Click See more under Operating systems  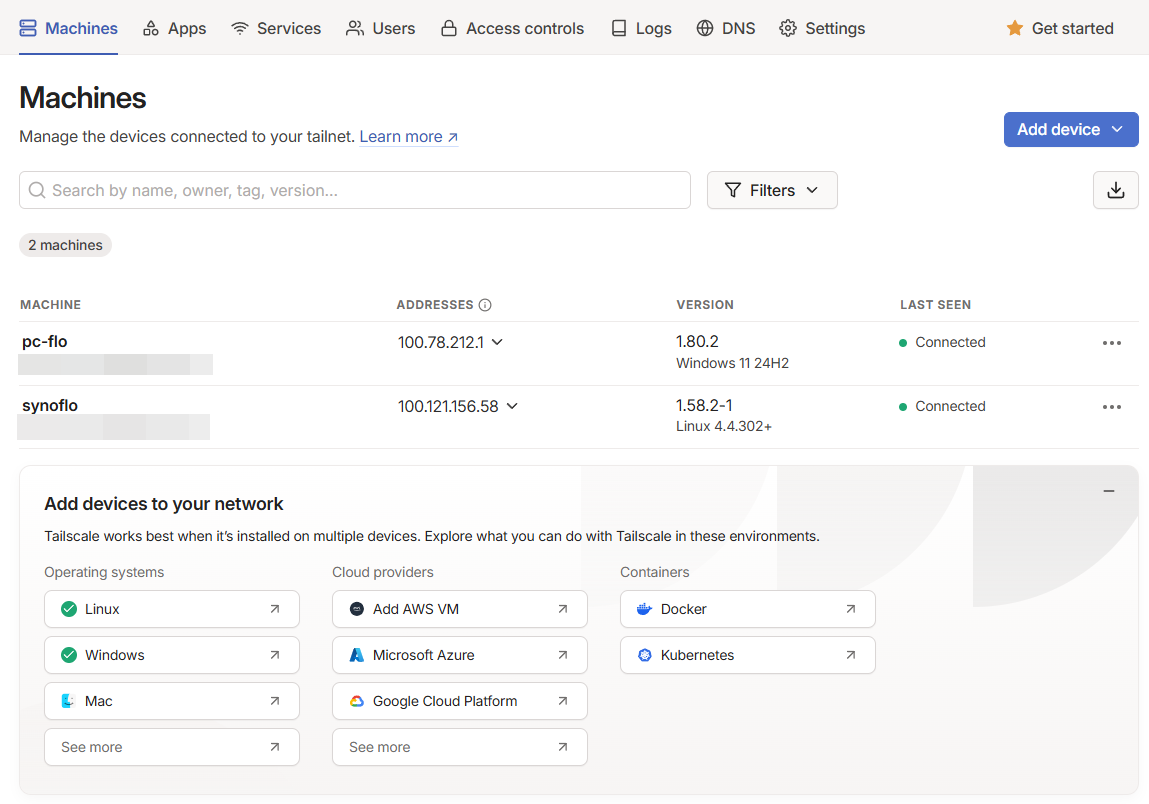coord(171,747)
